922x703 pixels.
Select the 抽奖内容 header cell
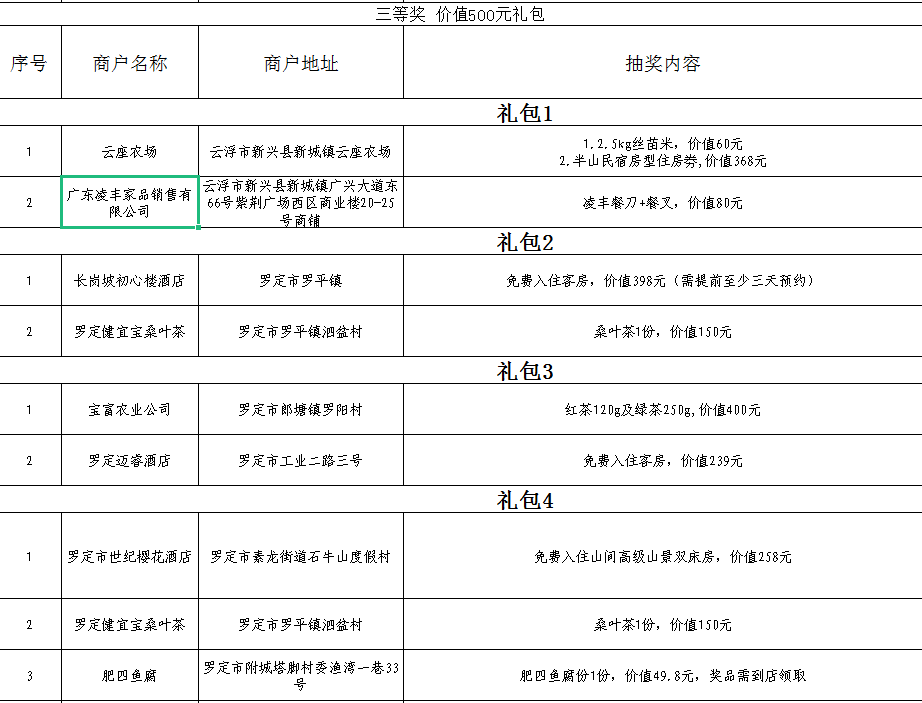(x=662, y=63)
